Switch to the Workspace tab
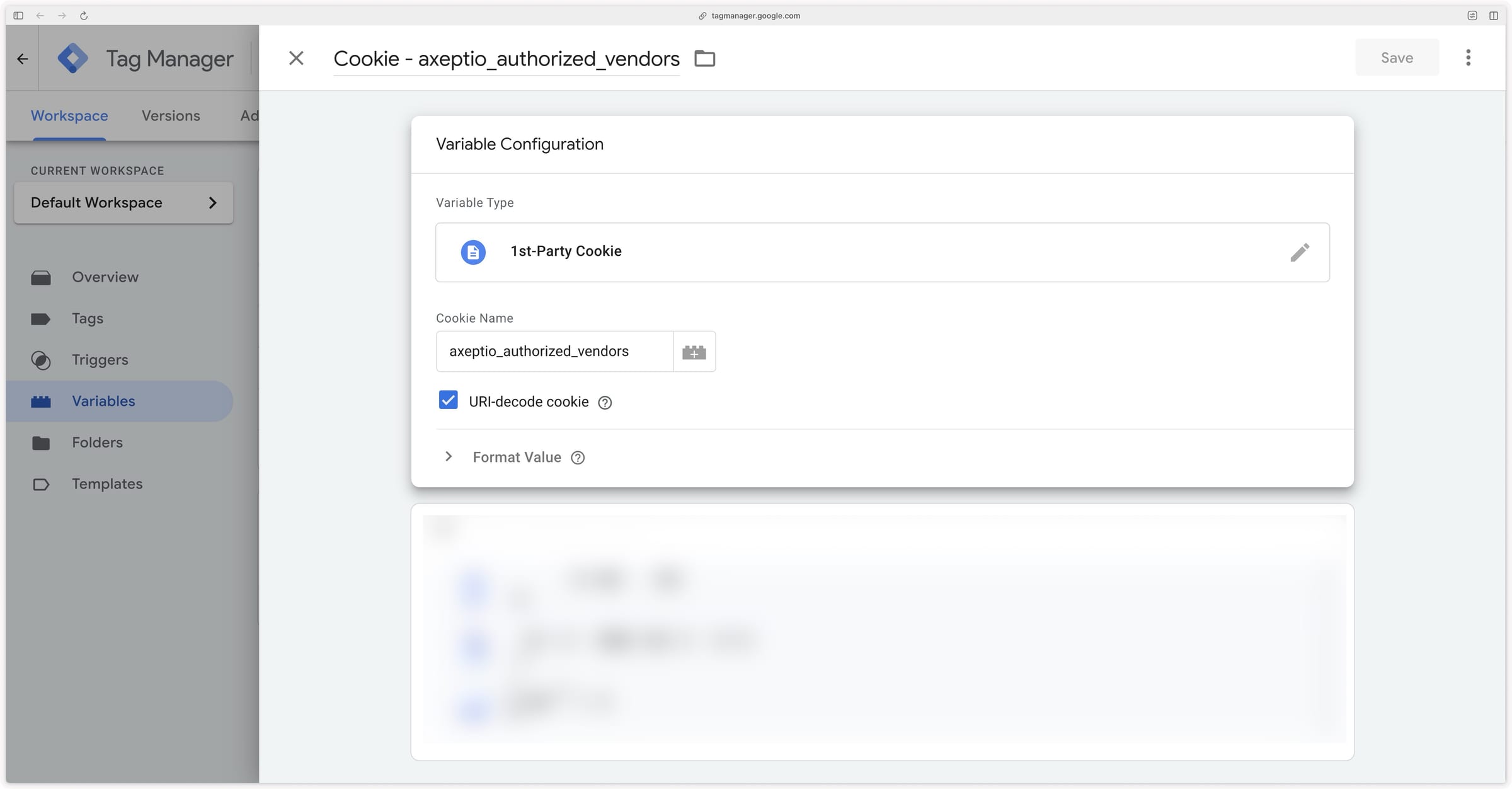Screen dimensions: 1512x789 69,116
